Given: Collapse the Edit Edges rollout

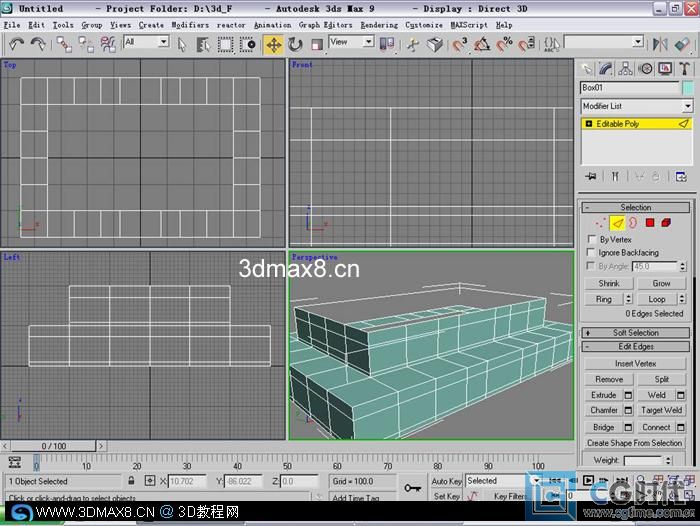Looking at the screenshot, I should pos(636,346).
